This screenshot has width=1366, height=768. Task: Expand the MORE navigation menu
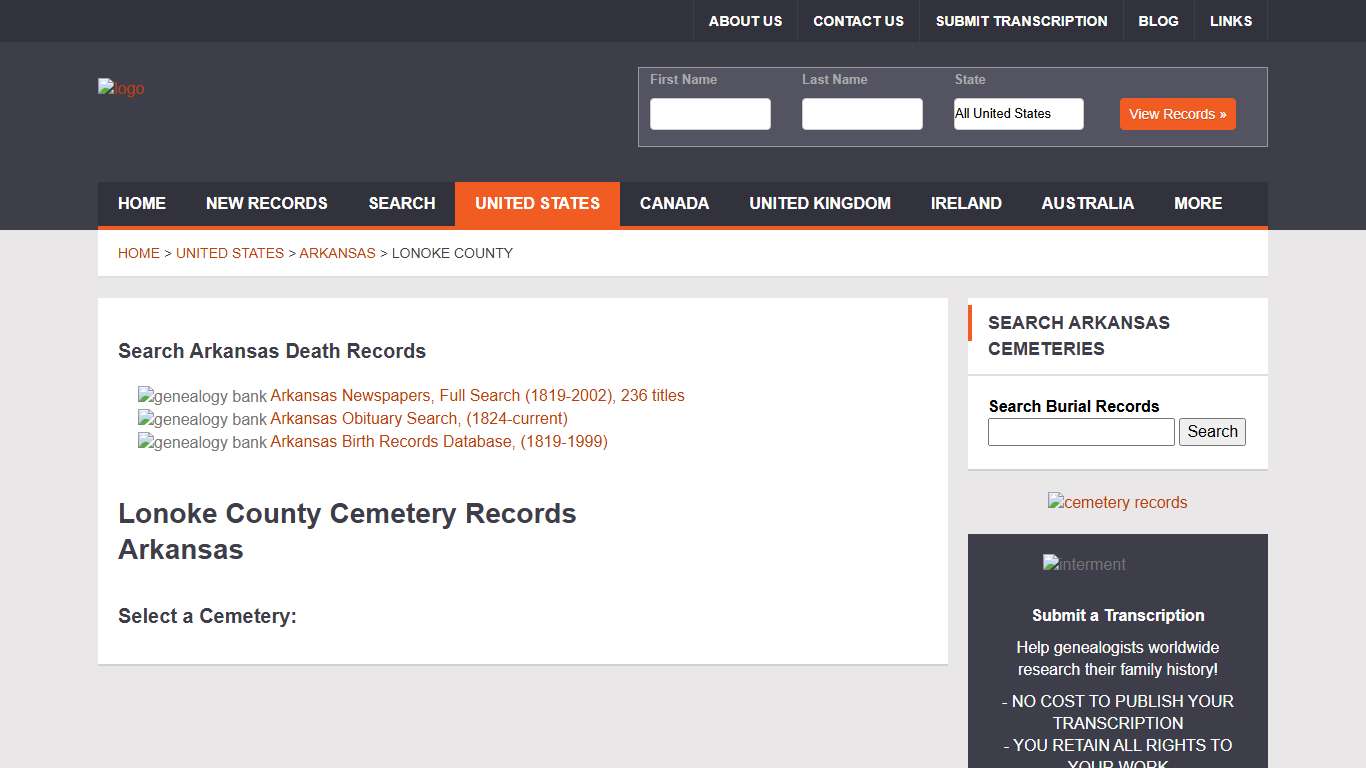tap(1197, 204)
